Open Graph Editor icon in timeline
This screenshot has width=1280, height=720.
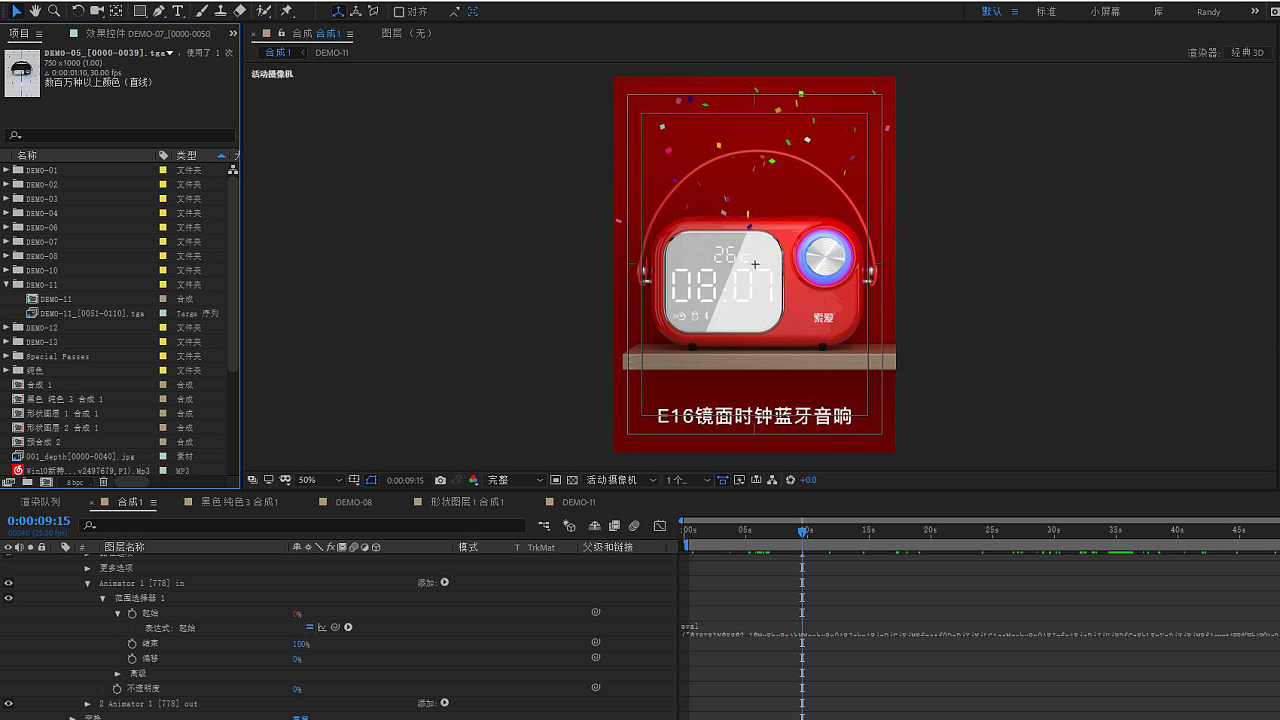pos(660,525)
